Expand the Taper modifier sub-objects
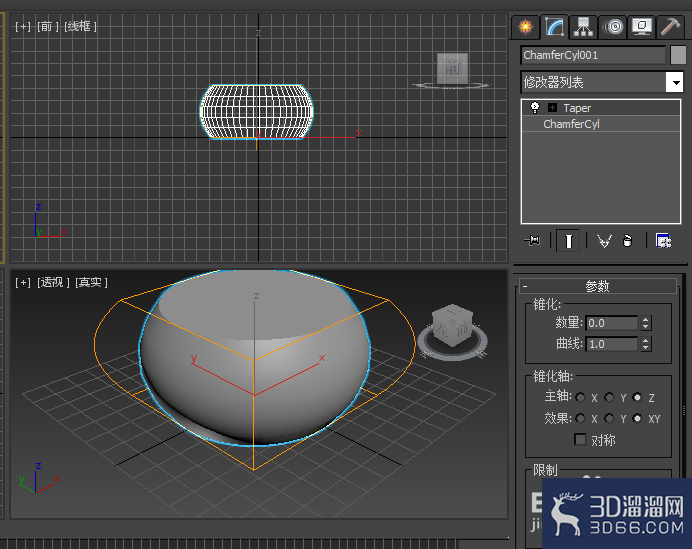The height and width of the screenshot is (549, 692). [x=552, y=107]
